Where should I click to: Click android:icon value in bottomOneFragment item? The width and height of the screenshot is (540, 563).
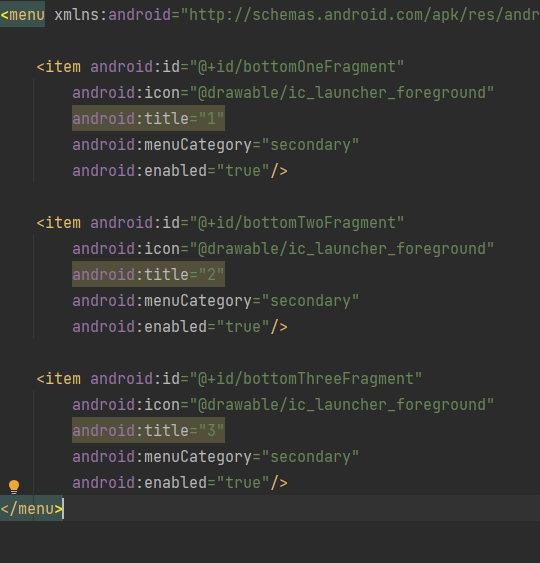point(342,93)
